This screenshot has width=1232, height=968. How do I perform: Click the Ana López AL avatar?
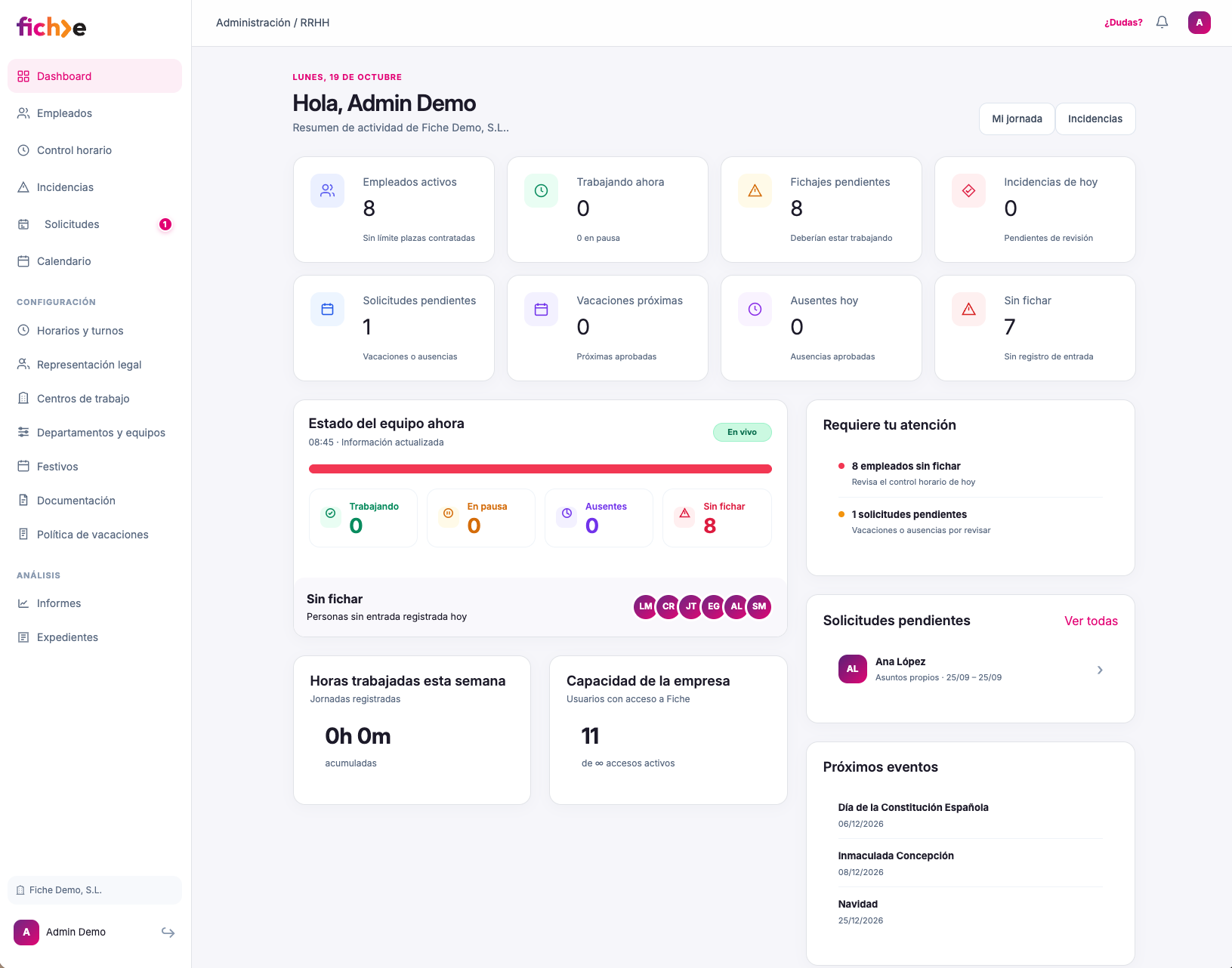click(x=852, y=669)
